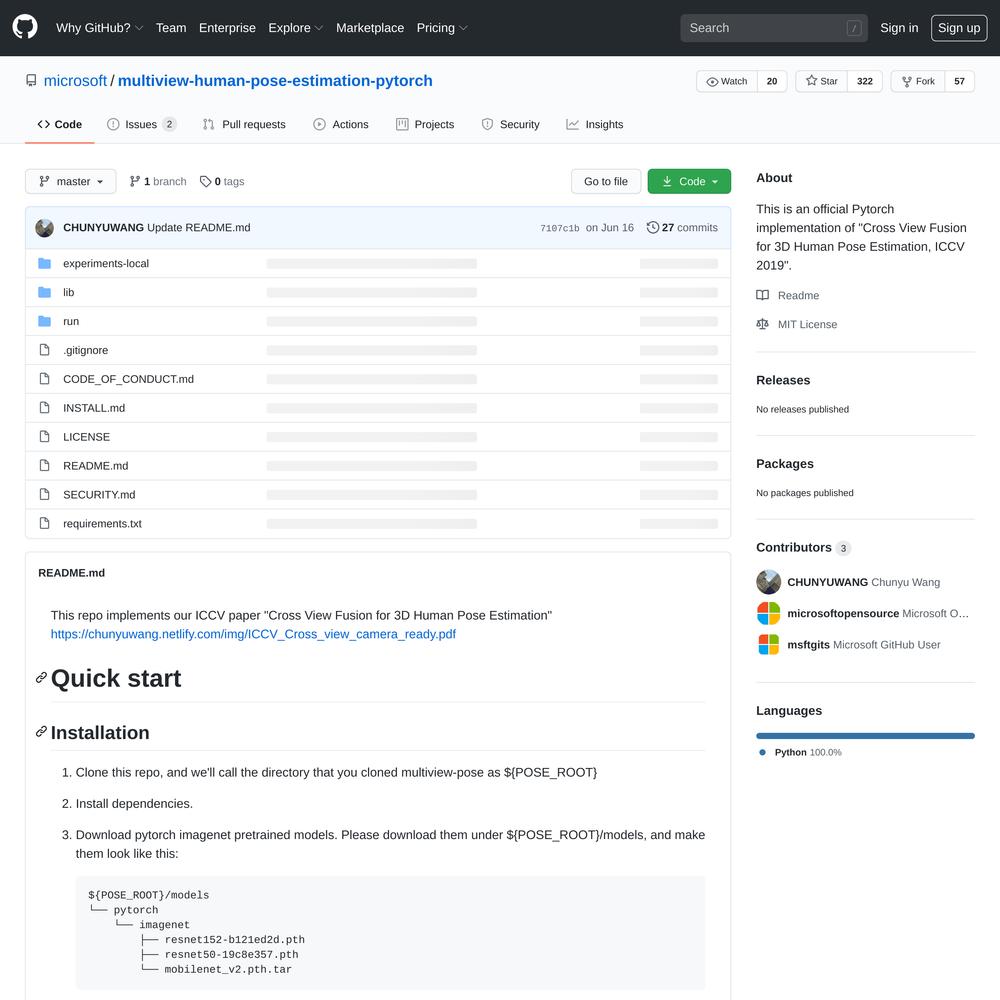1000x1000 pixels.
Task: Open the microsoft organization link
Action: tap(75, 81)
